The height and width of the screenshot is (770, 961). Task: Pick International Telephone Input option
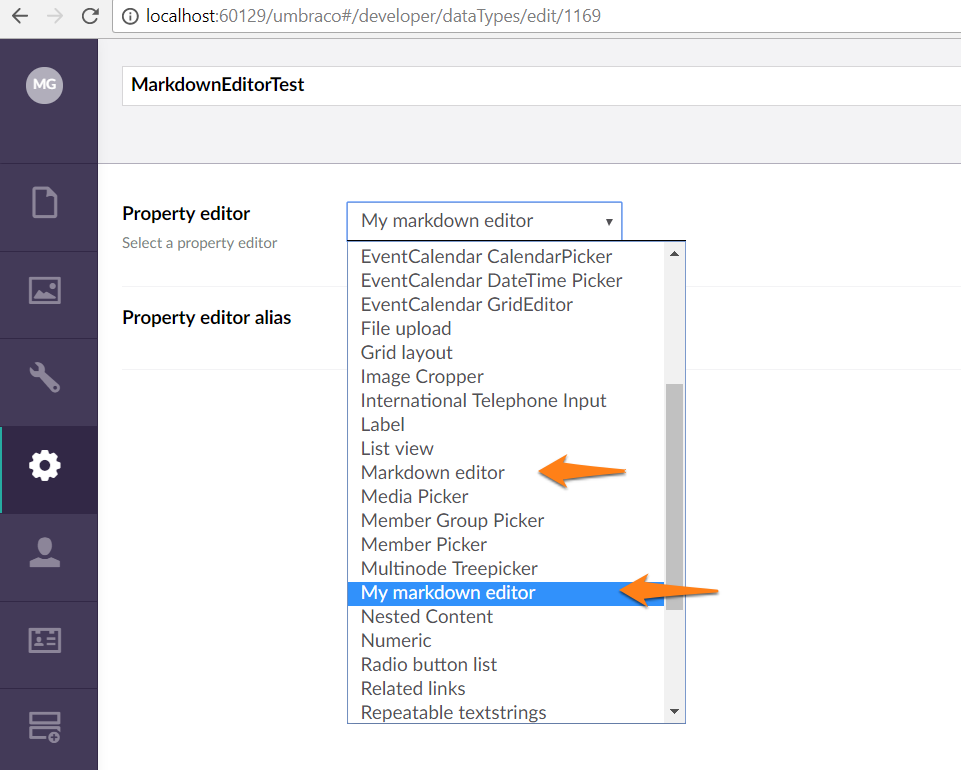[x=506, y=400]
